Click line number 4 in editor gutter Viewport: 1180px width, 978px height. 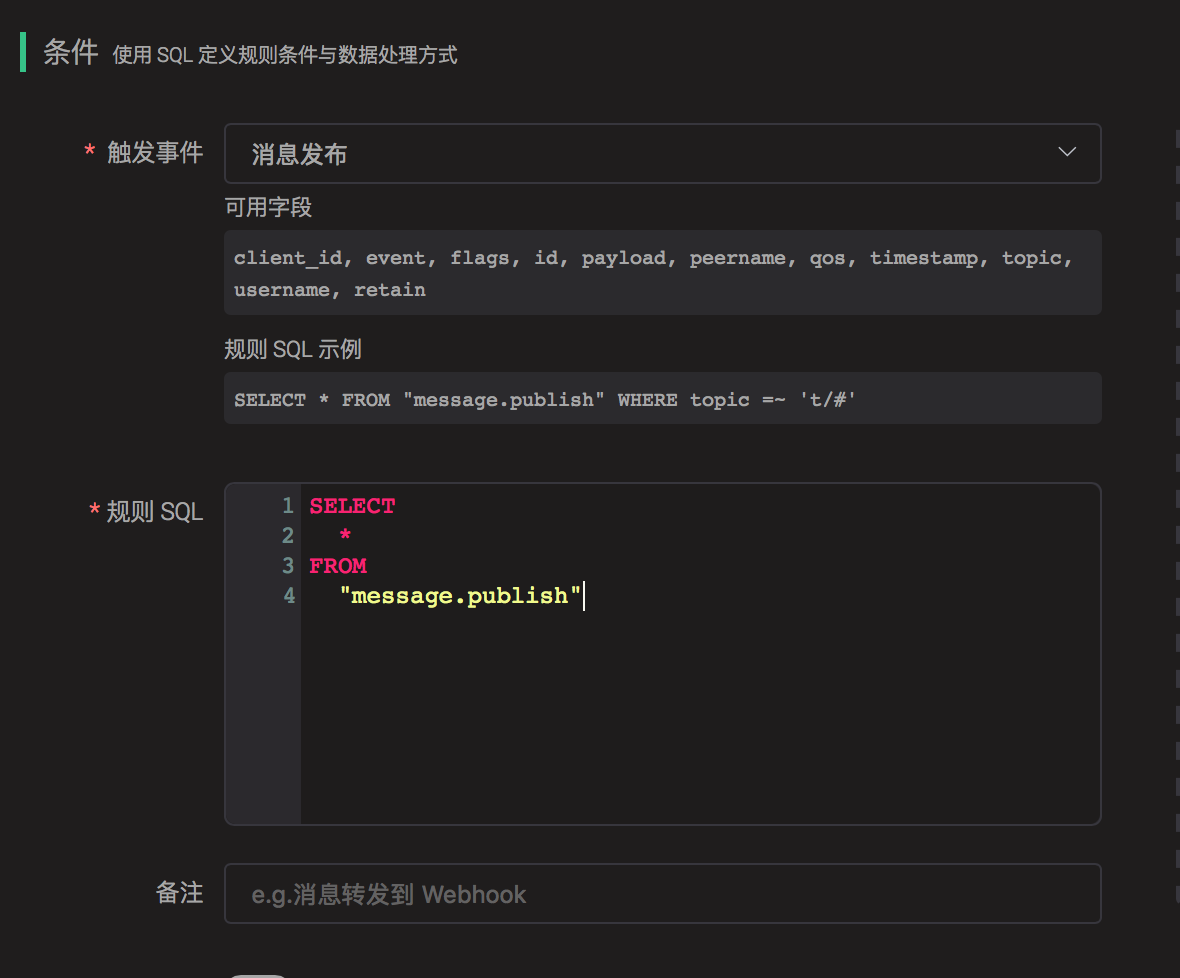point(288,596)
